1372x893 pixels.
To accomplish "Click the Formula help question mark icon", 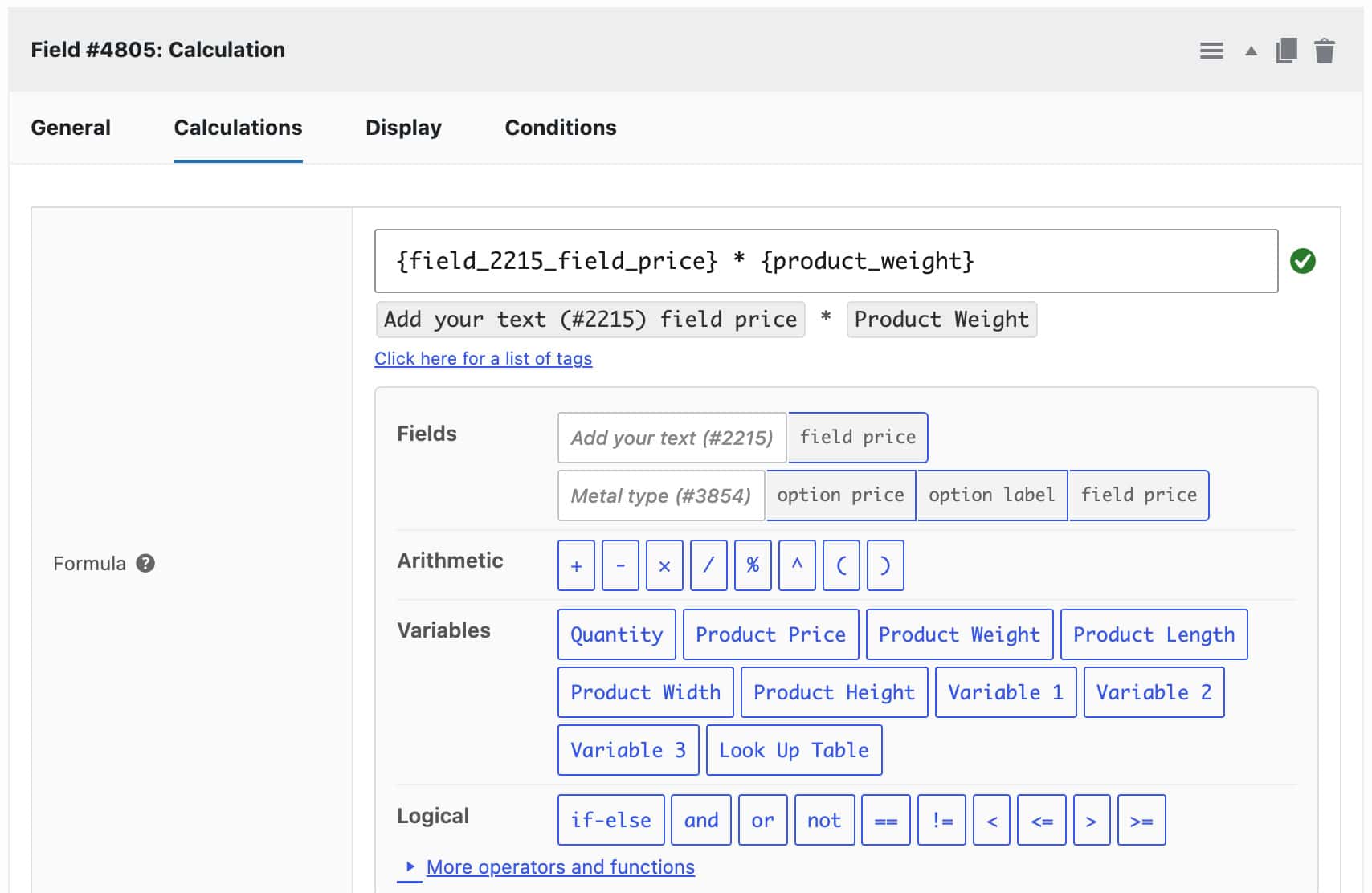I will pos(145,563).
